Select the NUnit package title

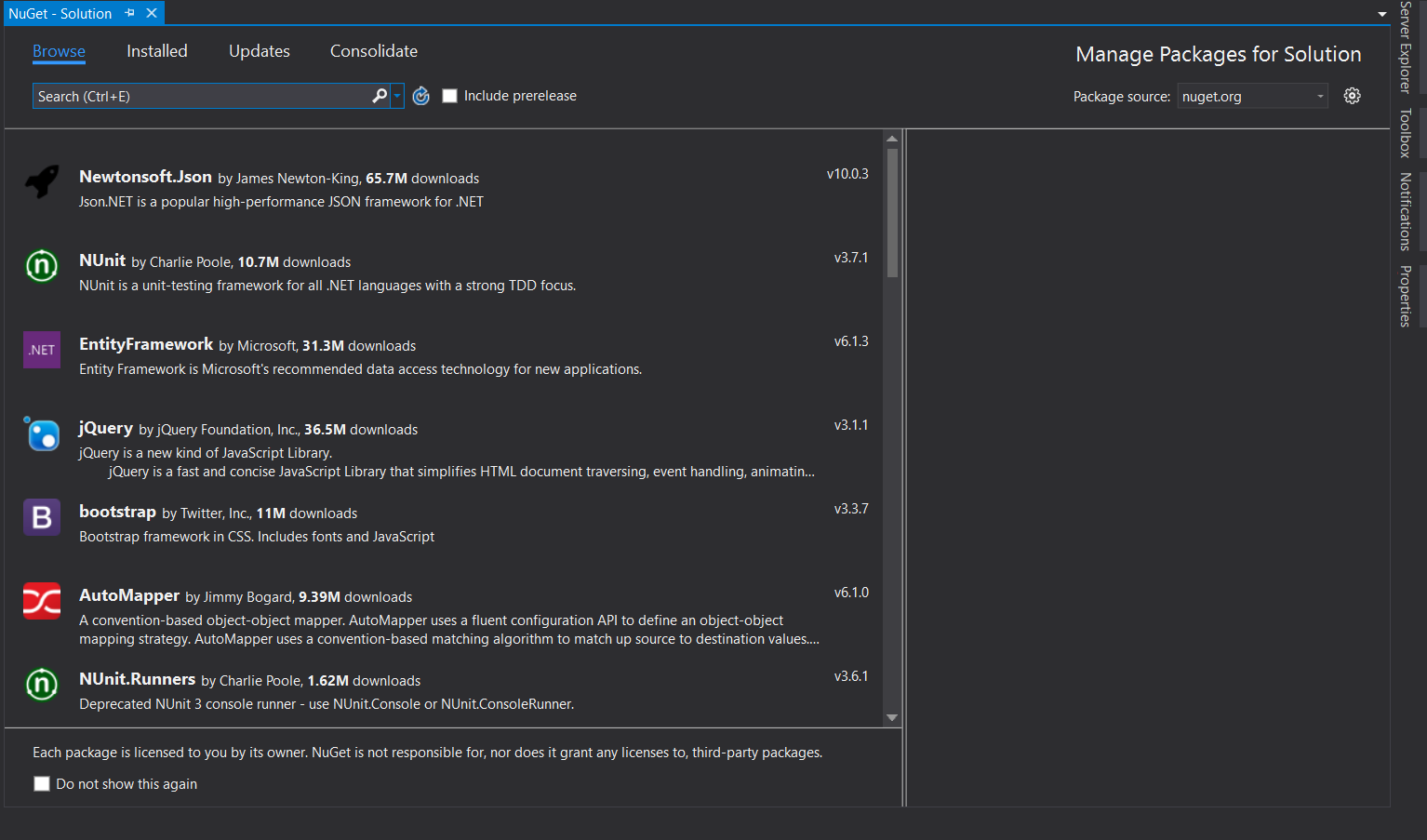102,260
